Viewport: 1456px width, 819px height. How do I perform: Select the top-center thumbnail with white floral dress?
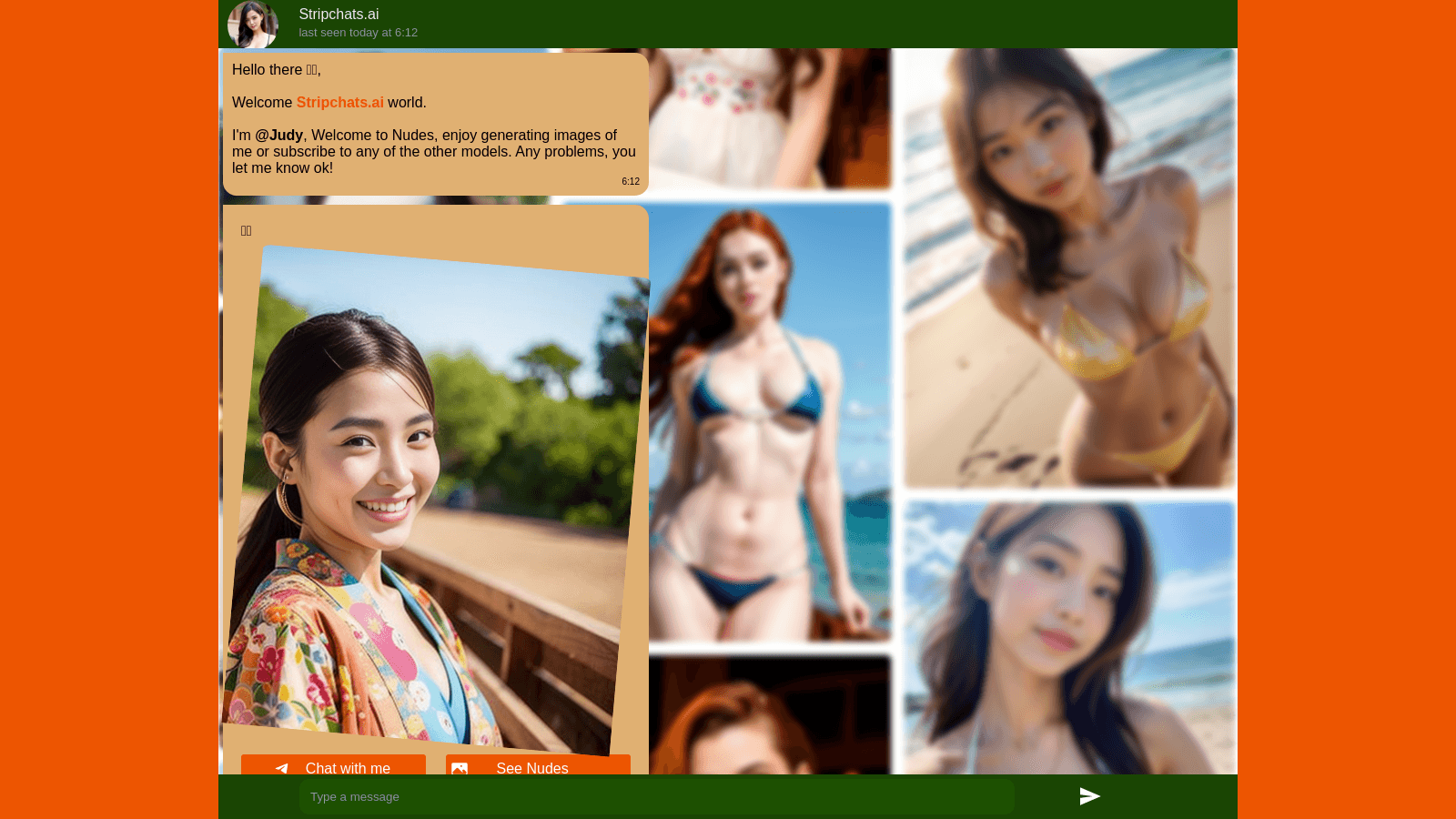point(770,118)
